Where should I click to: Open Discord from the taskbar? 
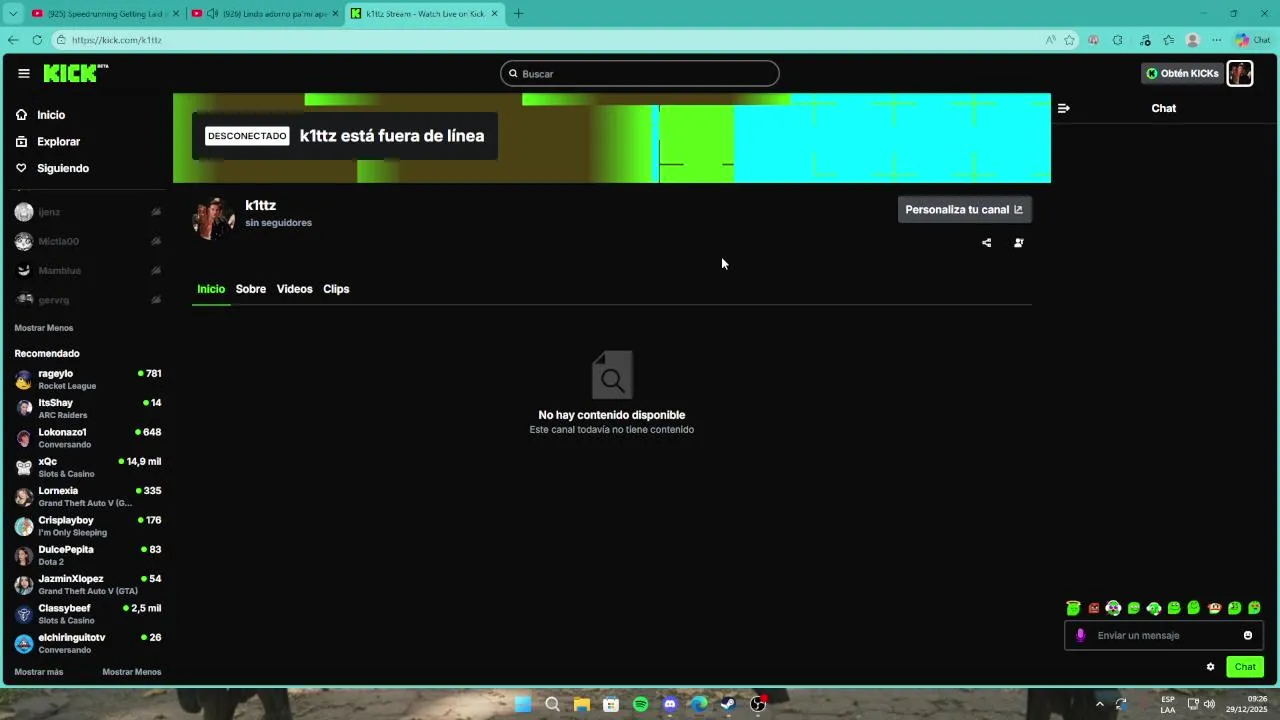click(670, 704)
